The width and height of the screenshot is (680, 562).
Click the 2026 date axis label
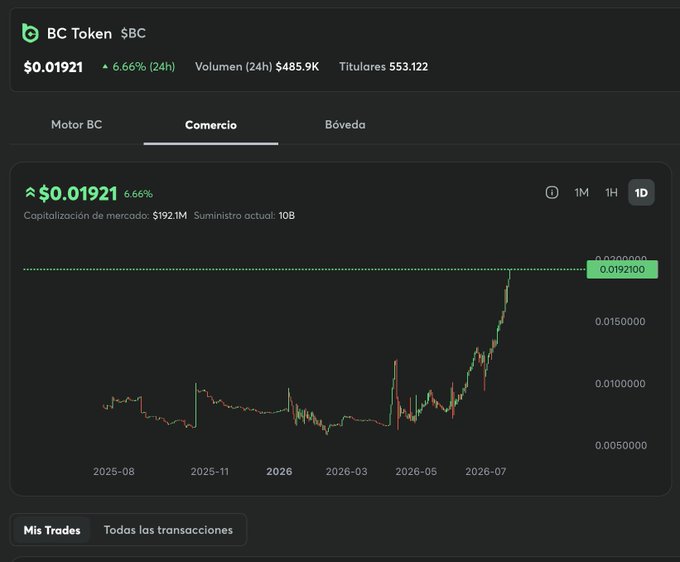[279, 472]
